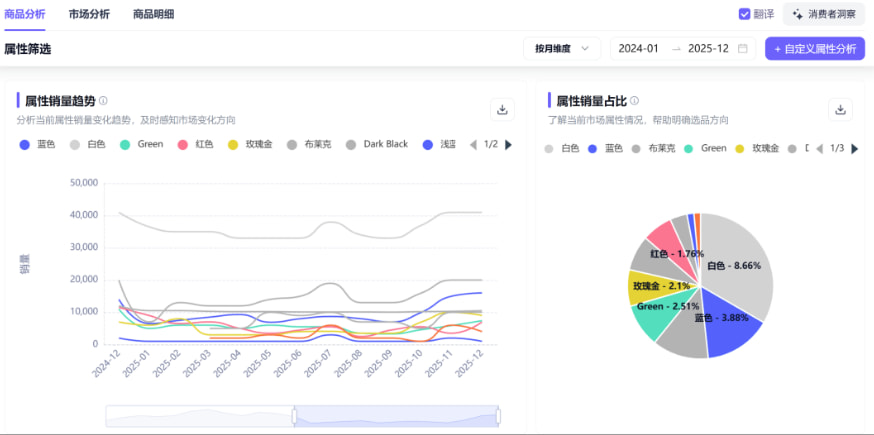The image size is (874, 435).
Task: Toggle Green in pie chart legend
Action: (706, 148)
